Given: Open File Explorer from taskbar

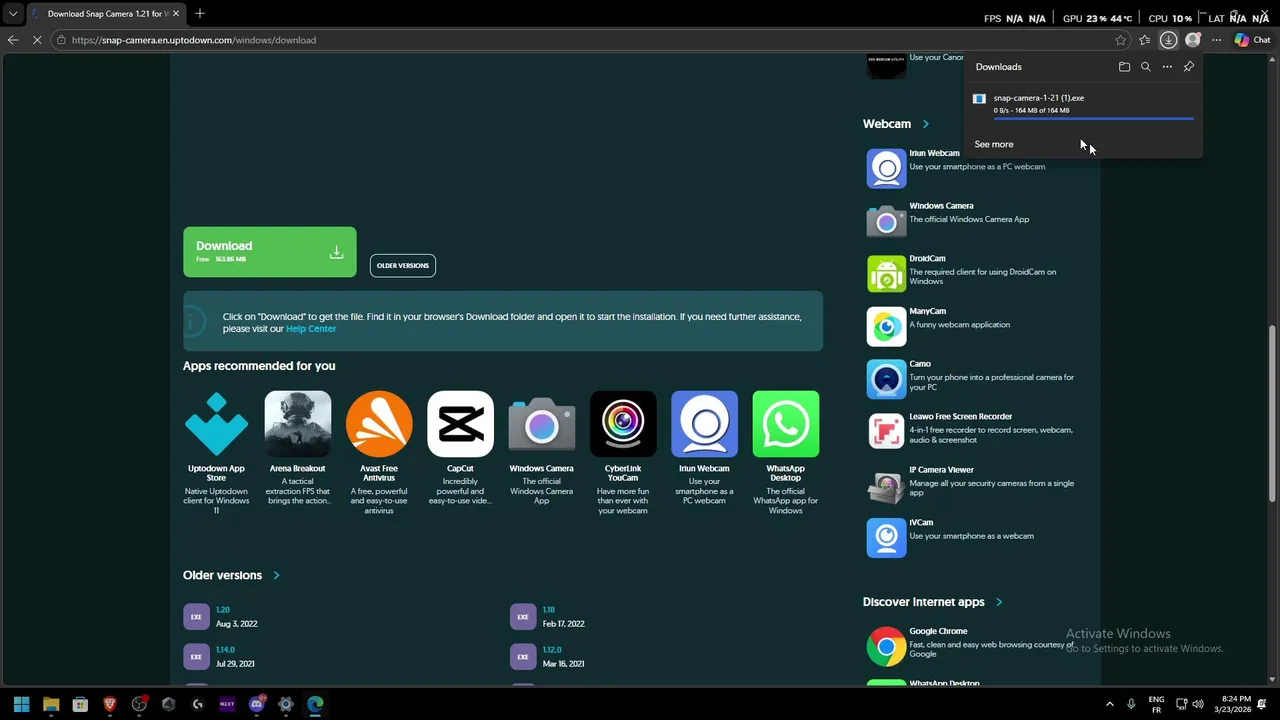Looking at the screenshot, I should click(51, 704).
